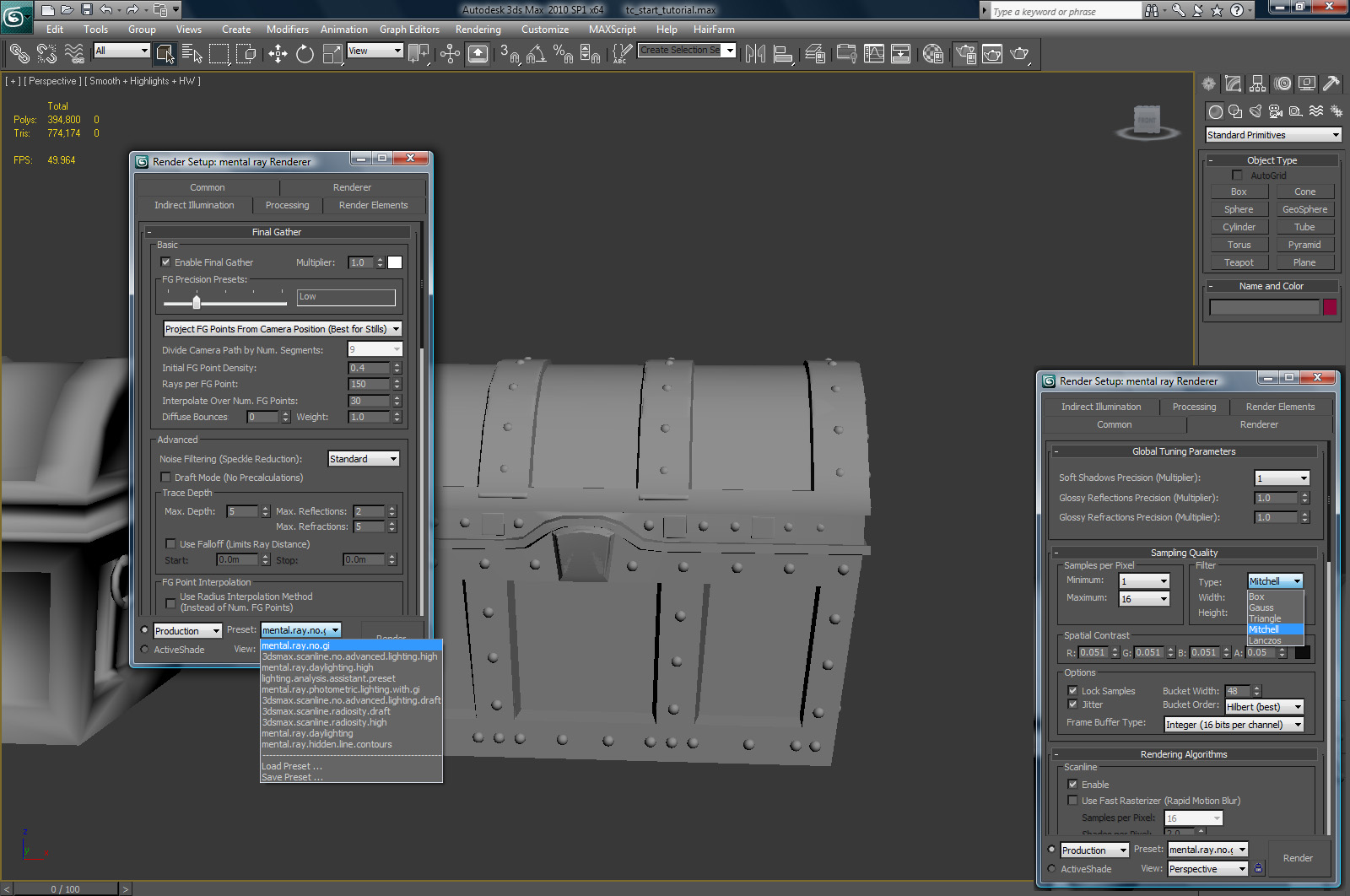The width and height of the screenshot is (1350, 896).
Task: Toggle the Jitter checkbox
Action: [x=1072, y=704]
